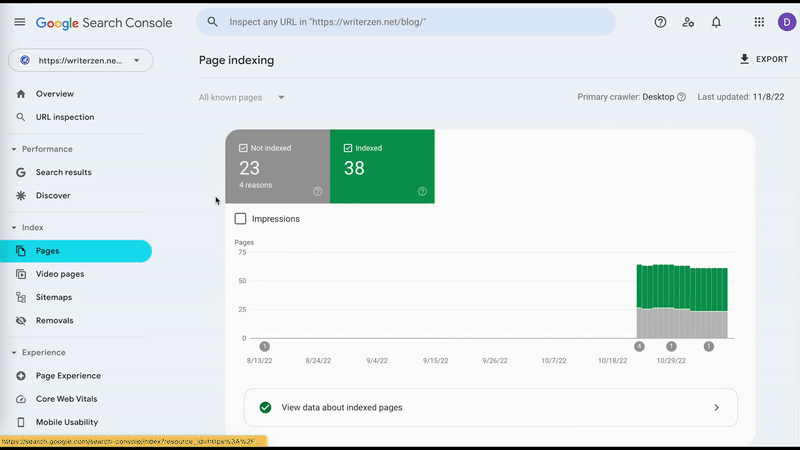
Task: Click help icon in Indexed card
Action: (x=422, y=191)
